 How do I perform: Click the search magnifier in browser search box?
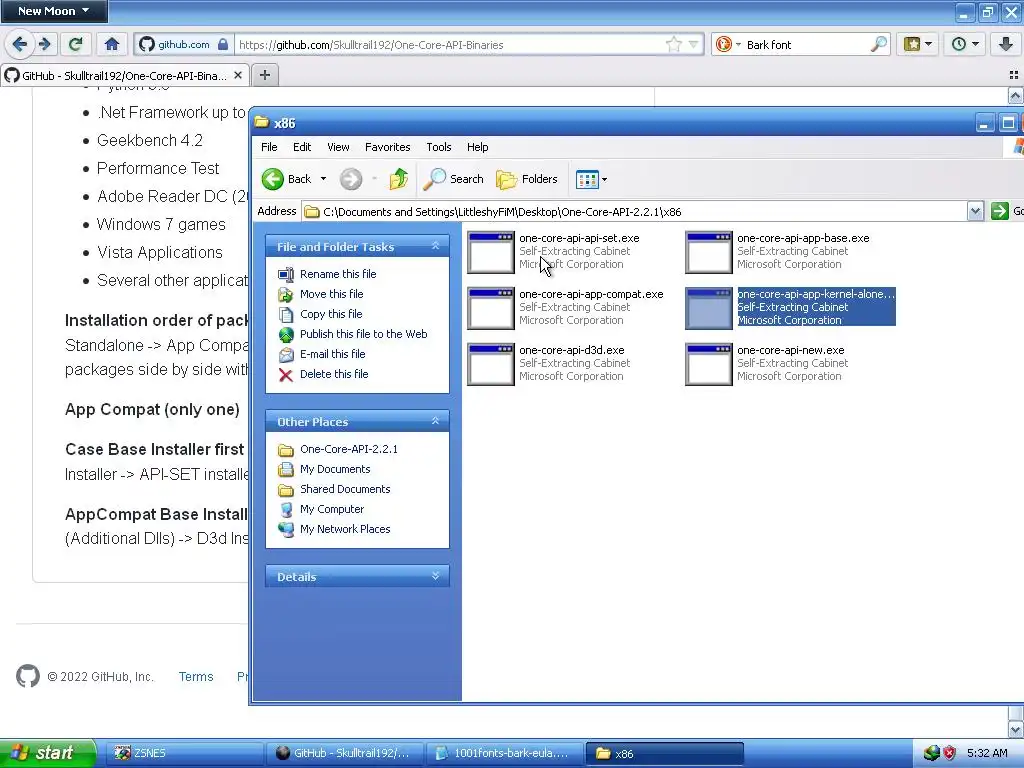879,44
